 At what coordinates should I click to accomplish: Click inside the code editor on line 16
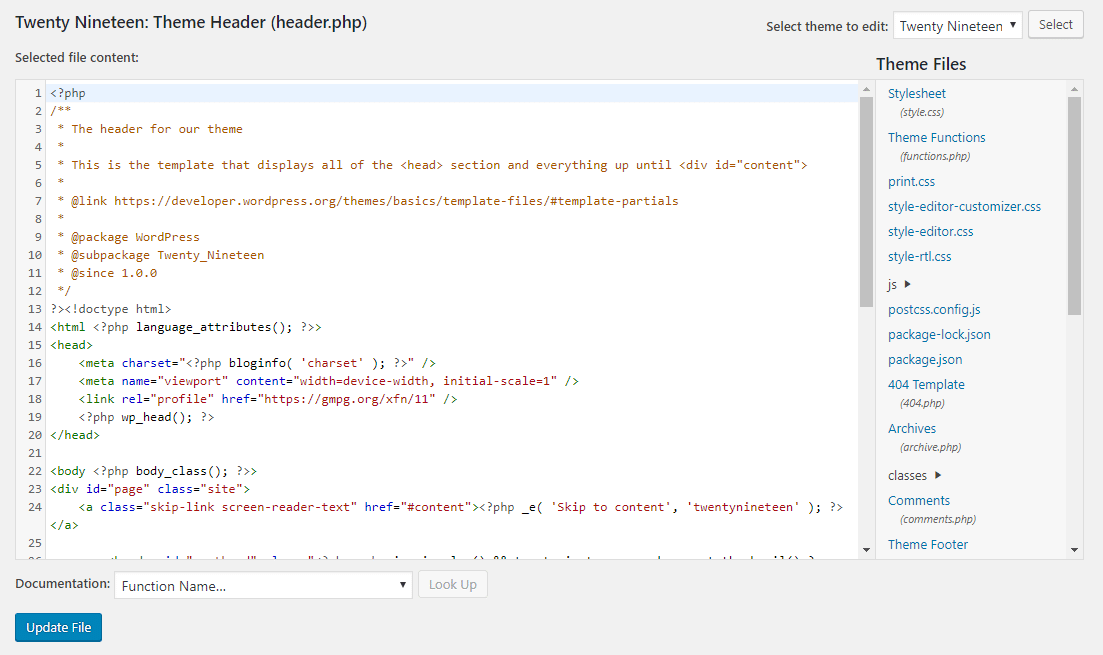click(300, 362)
